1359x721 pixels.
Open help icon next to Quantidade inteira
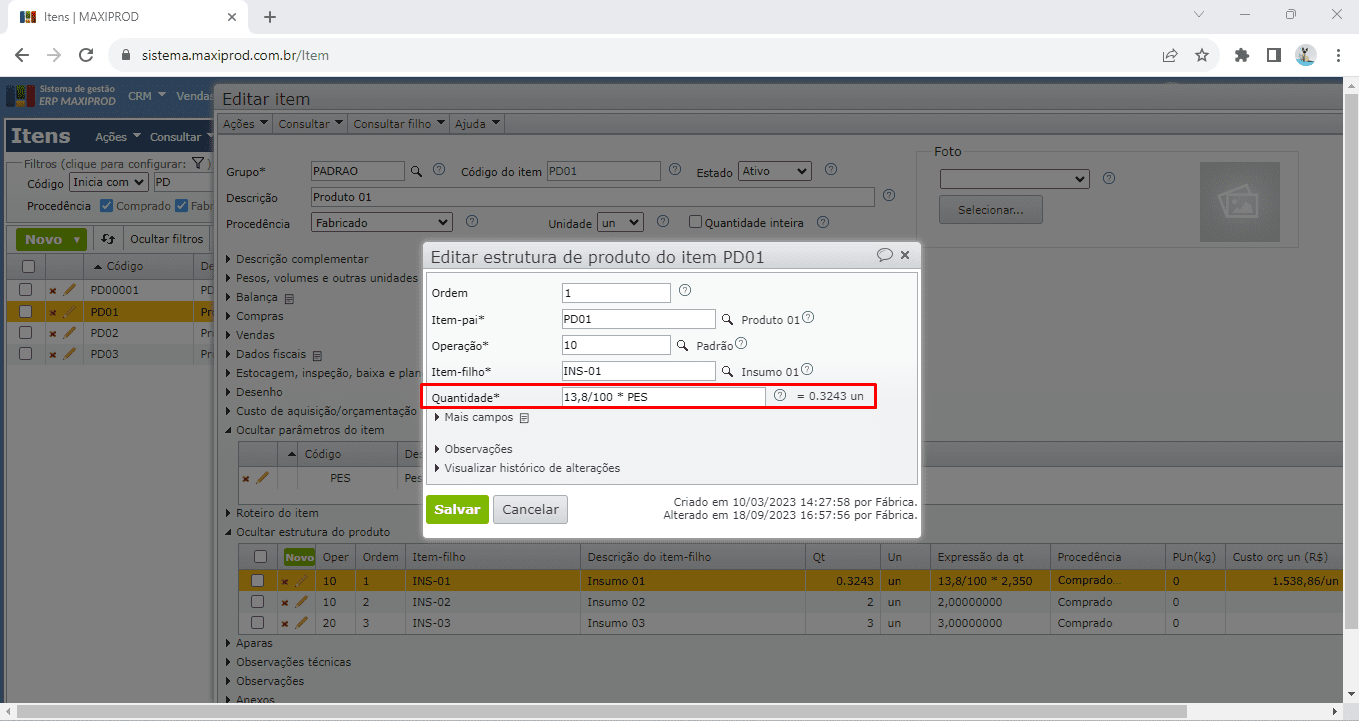click(x=824, y=222)
